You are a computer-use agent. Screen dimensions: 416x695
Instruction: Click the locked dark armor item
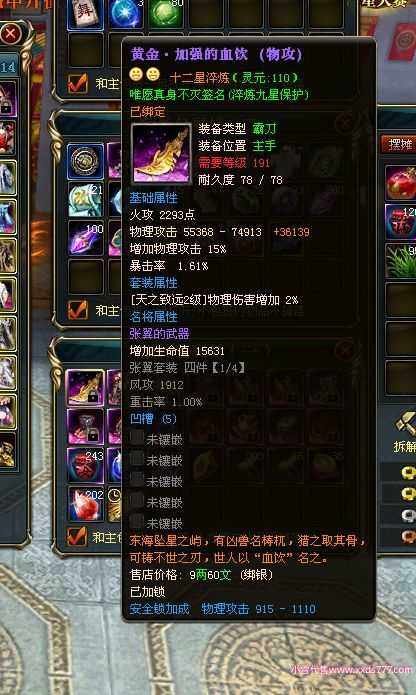pyautogui.click(x=85, y=426)
